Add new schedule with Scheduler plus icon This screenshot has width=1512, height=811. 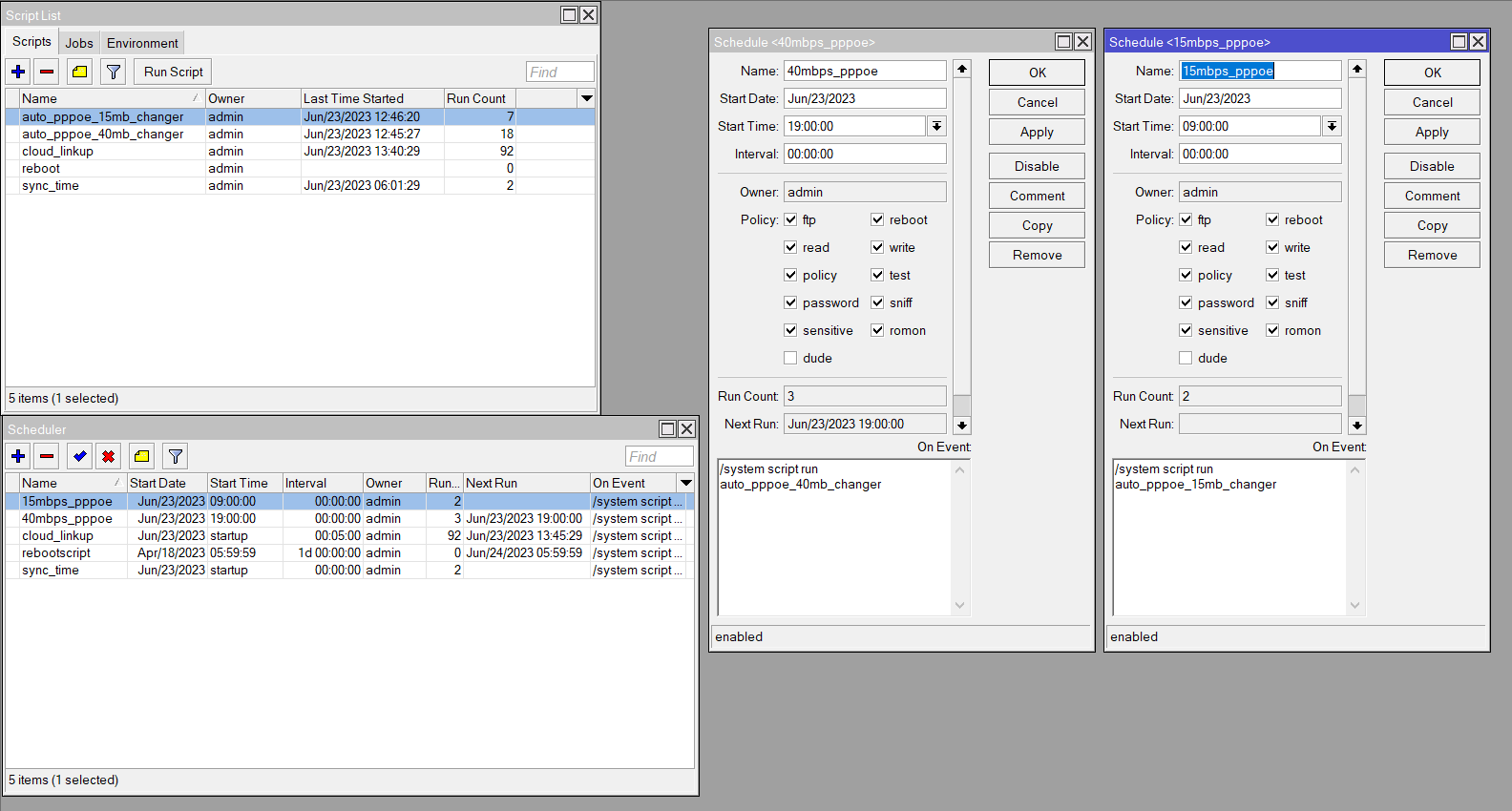(x=18, y=456)
